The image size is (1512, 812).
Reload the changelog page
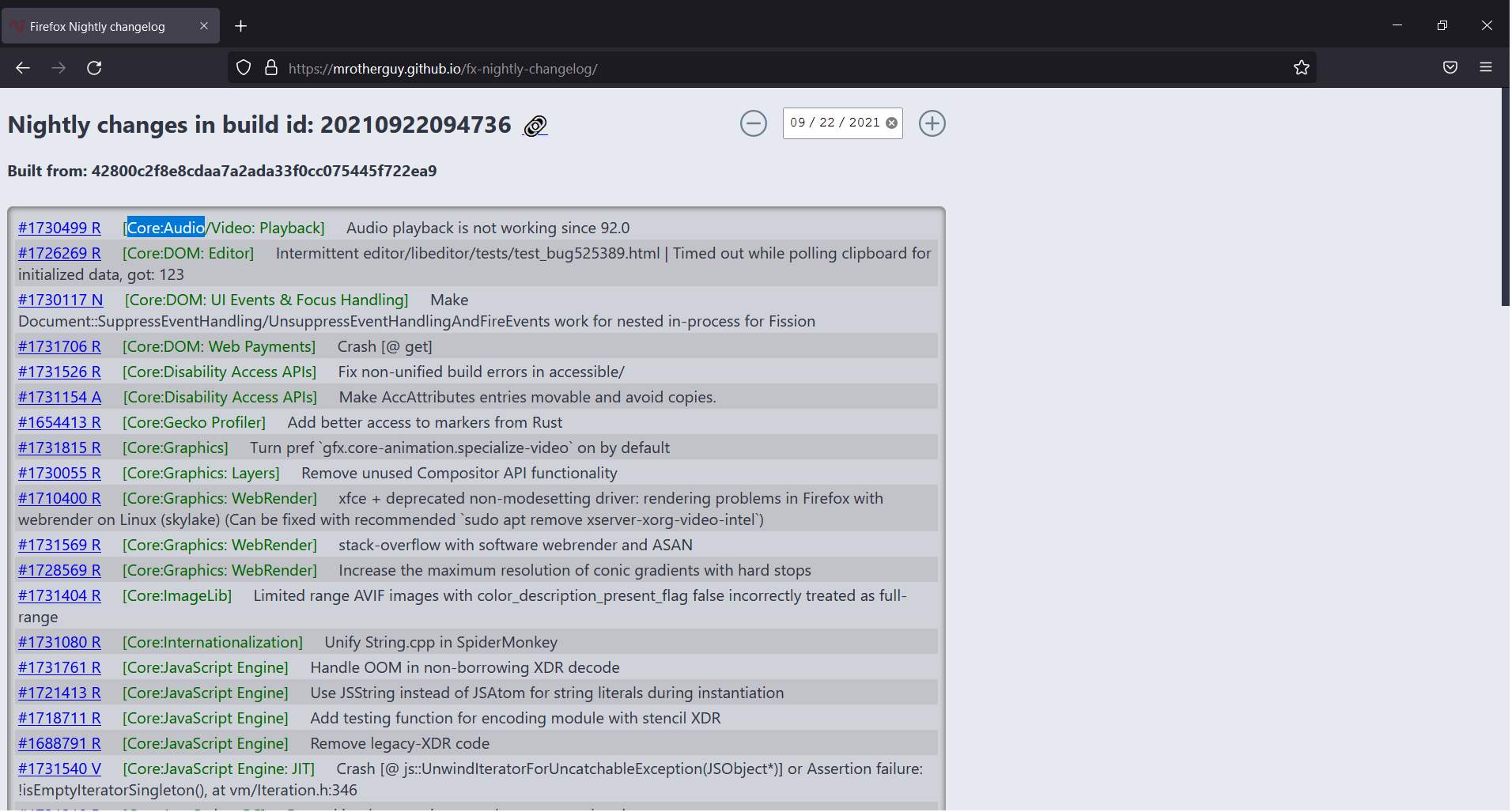[93, 67]
